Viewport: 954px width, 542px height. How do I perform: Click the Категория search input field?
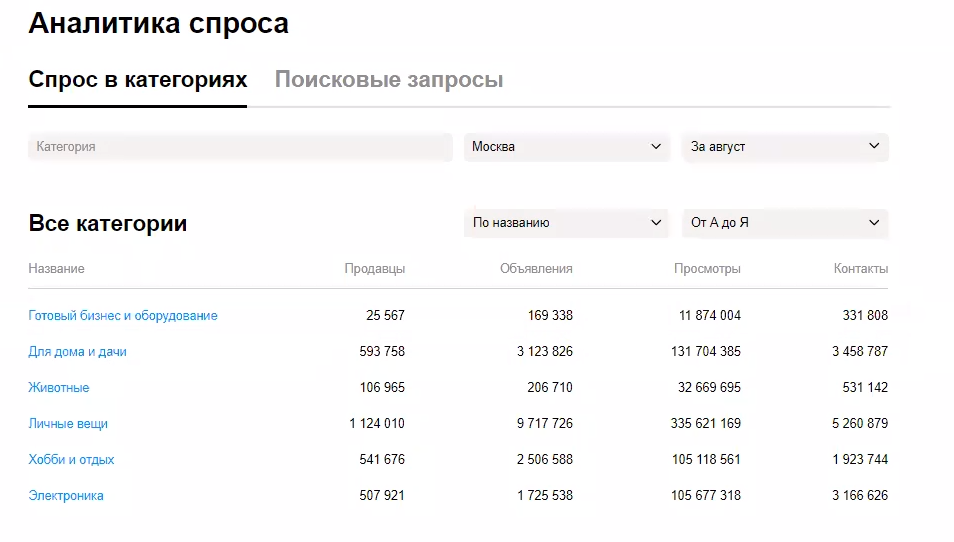240,147
